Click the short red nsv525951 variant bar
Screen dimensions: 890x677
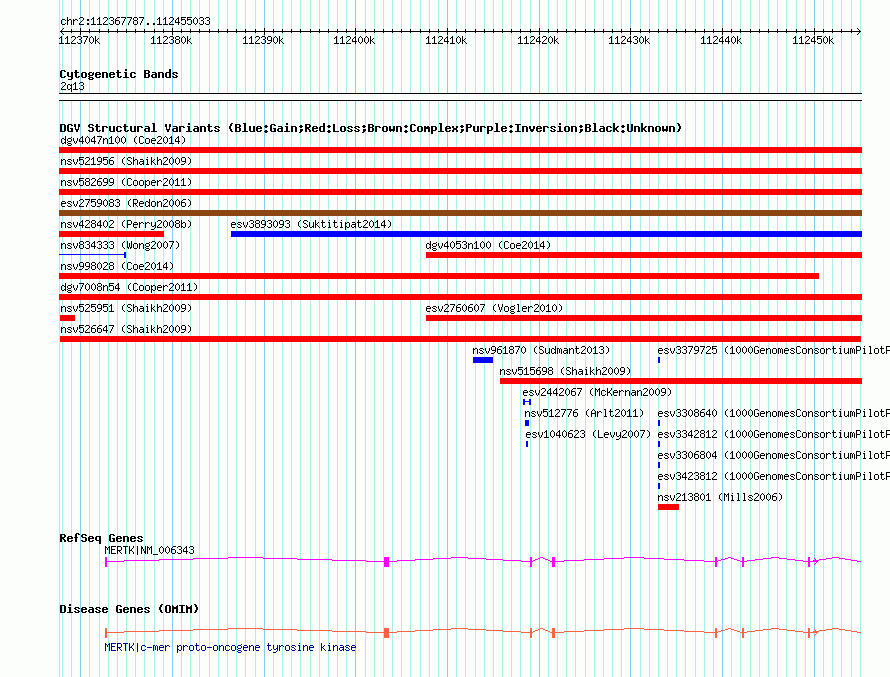tap(67, 318)
